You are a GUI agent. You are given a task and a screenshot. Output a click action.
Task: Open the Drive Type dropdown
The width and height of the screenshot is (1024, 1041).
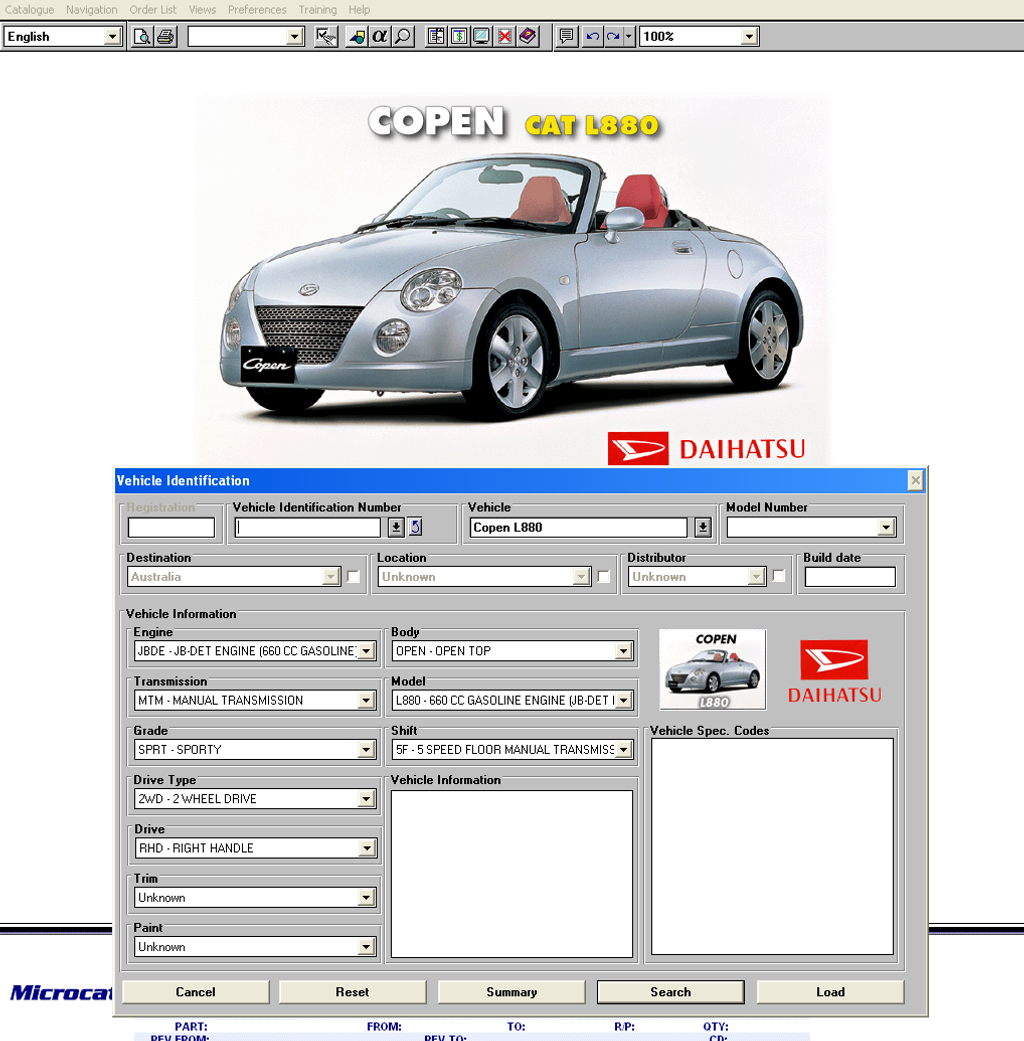367,799
